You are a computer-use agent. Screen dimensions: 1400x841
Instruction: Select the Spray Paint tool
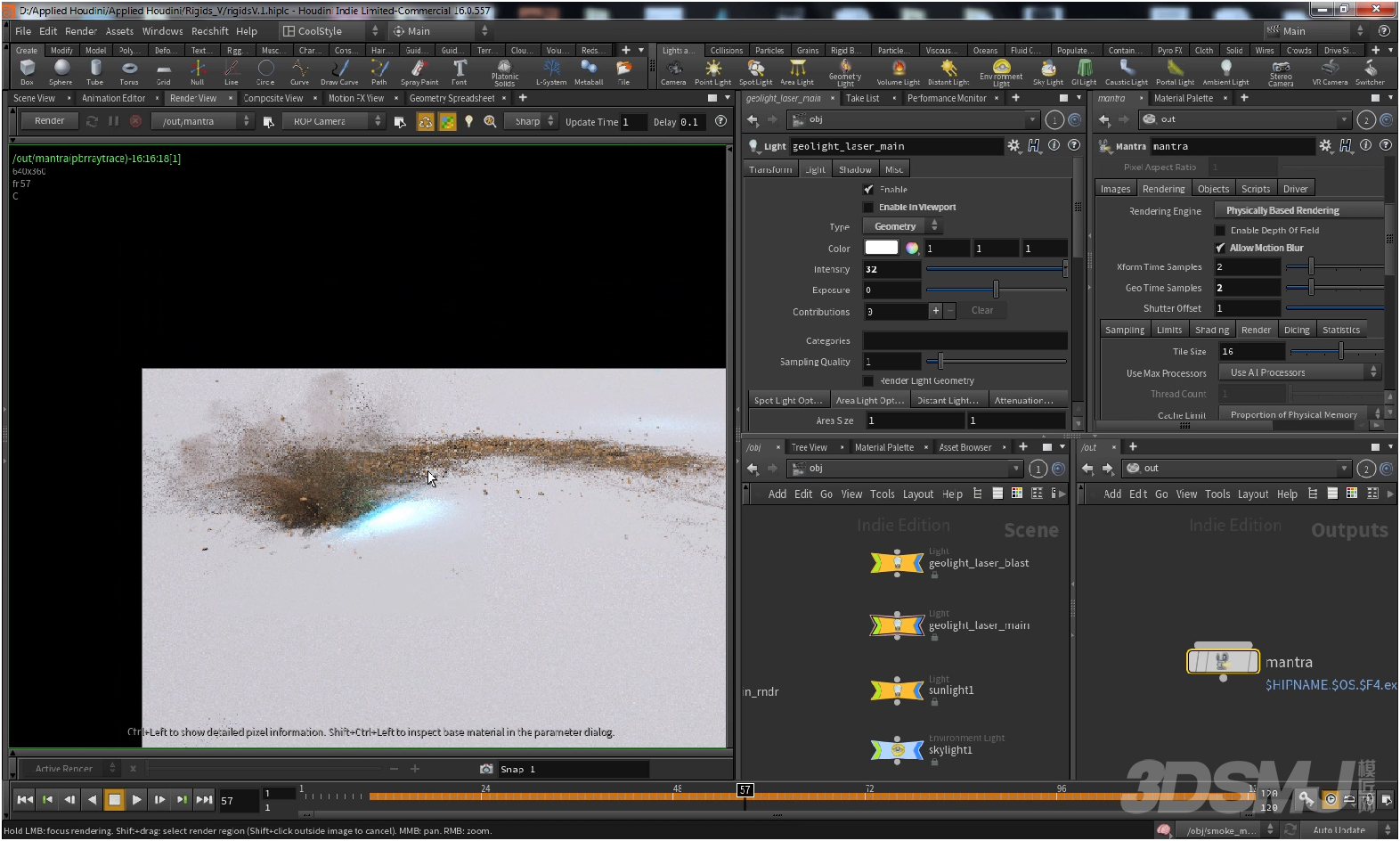419,72
